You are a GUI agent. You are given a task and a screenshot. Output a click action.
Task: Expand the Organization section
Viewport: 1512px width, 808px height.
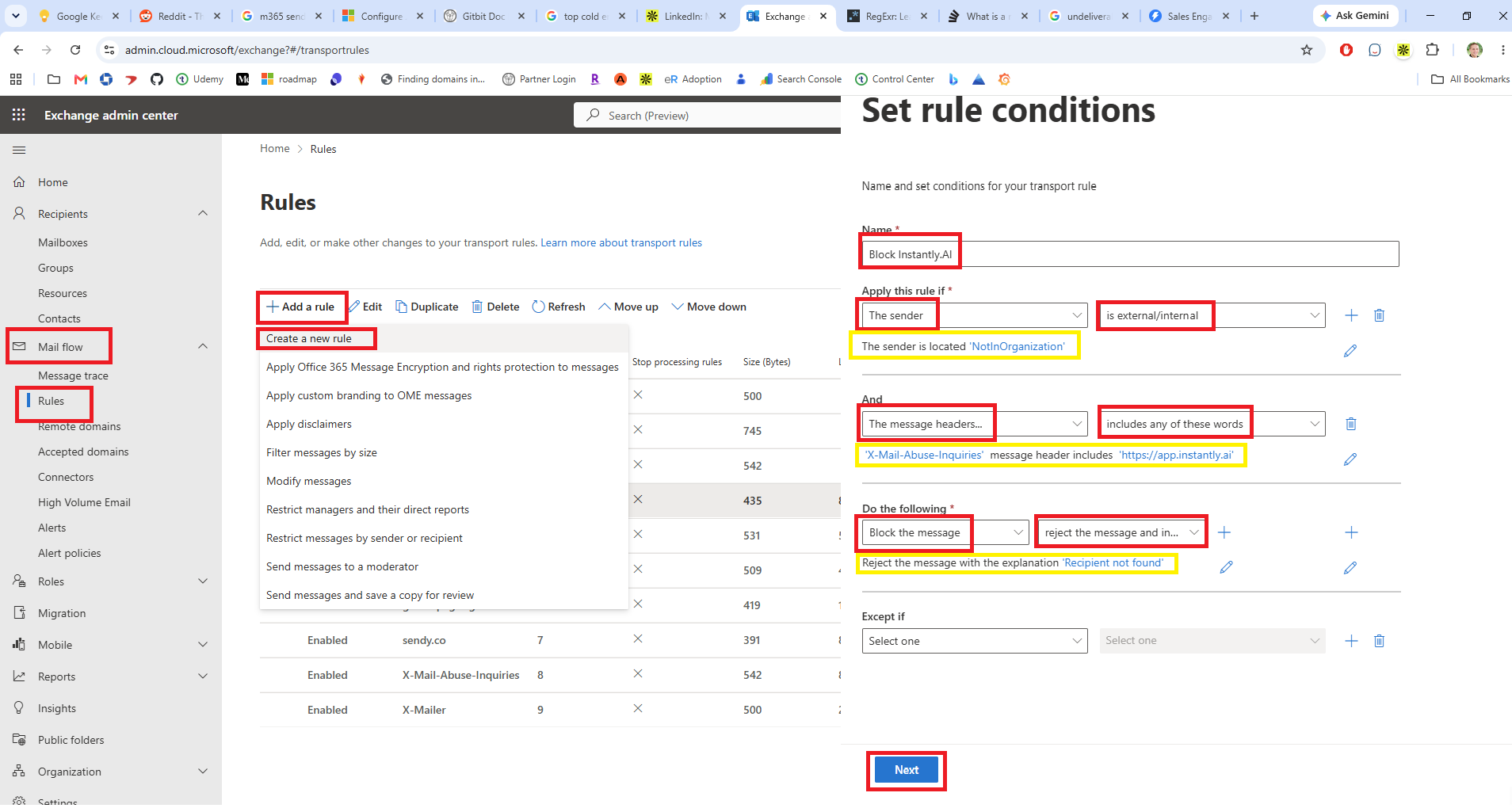point(203,771)
